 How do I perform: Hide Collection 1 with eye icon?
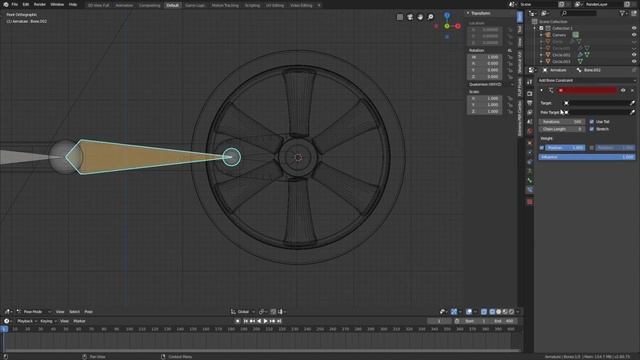pos(634,28)
